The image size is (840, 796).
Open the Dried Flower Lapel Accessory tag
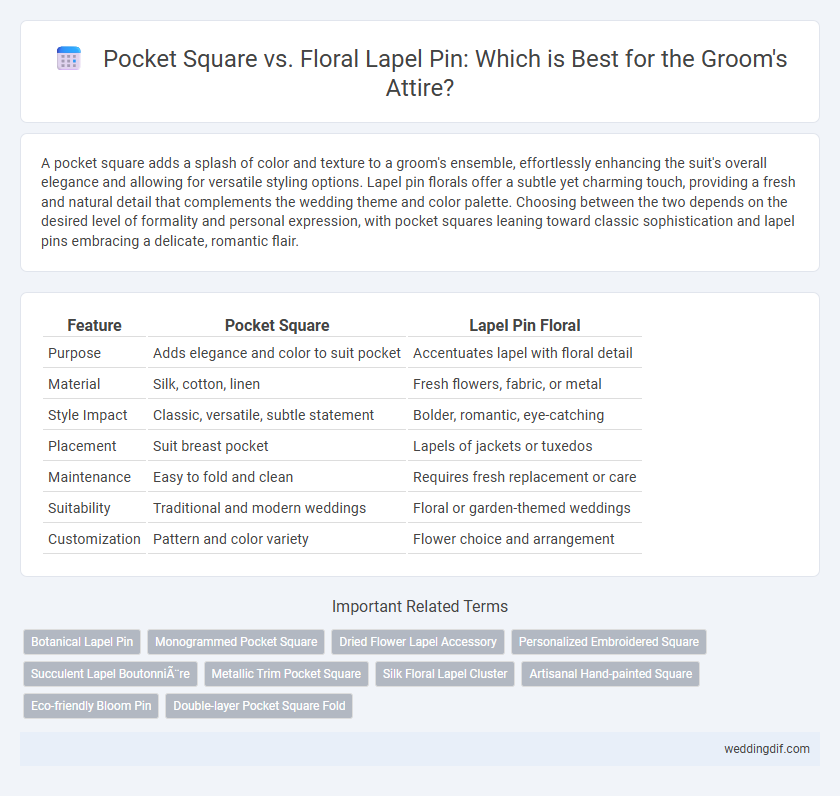(418, 642)
